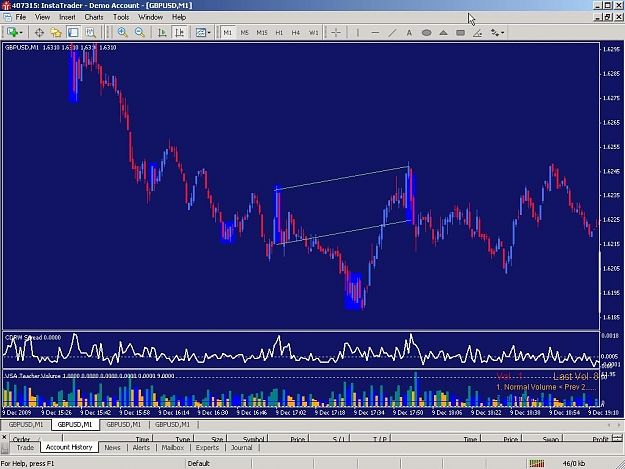Click the chart Templates icon
The height and width of the screenshot is (469, 625).
[x=200, y=33]
